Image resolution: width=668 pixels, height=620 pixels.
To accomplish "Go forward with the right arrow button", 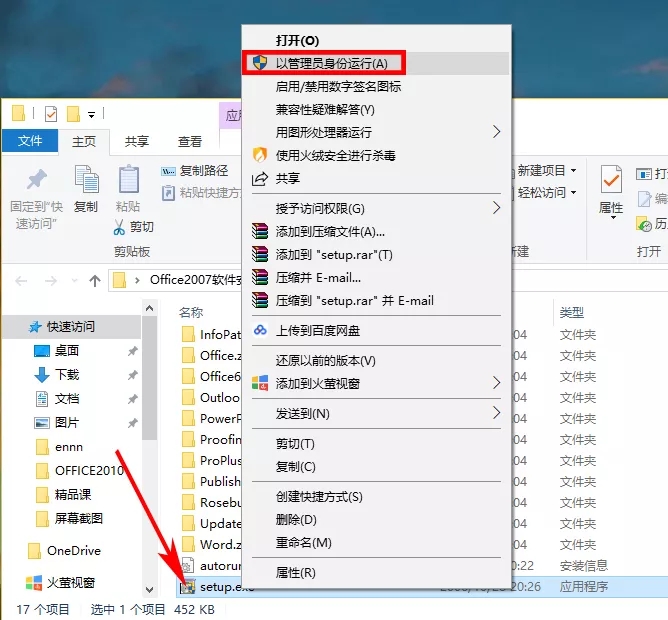I will pos(51,281).
